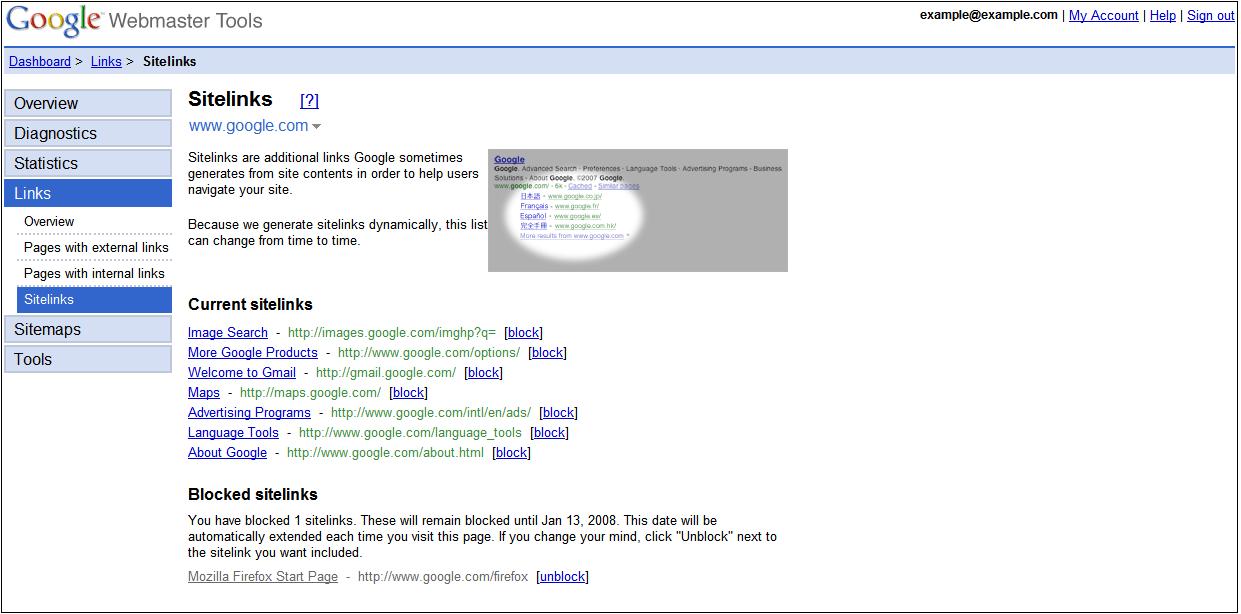This screenshot has height=614, width=1241.
Task: Click the Current sitelinks heading
Action: point(250,305)
